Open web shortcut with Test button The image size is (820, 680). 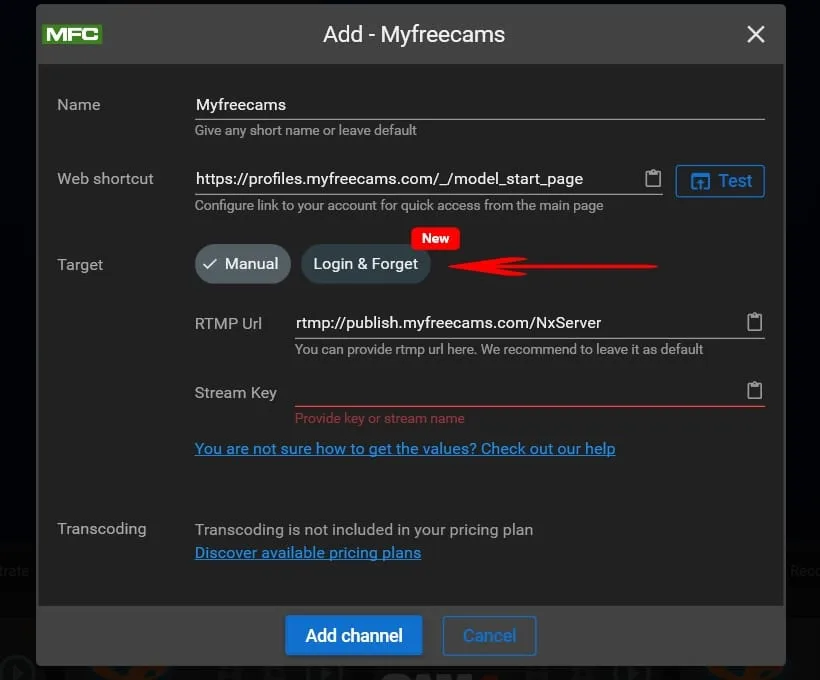click(720, 181)
